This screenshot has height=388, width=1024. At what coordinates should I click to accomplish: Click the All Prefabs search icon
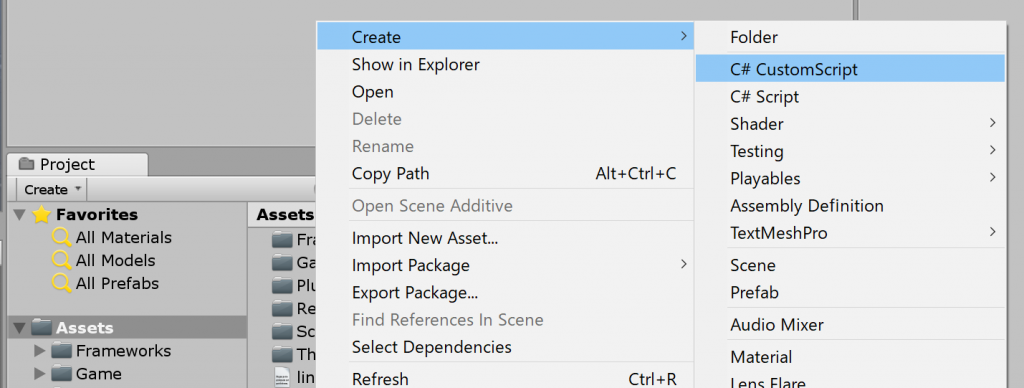[x=62, y=283]
